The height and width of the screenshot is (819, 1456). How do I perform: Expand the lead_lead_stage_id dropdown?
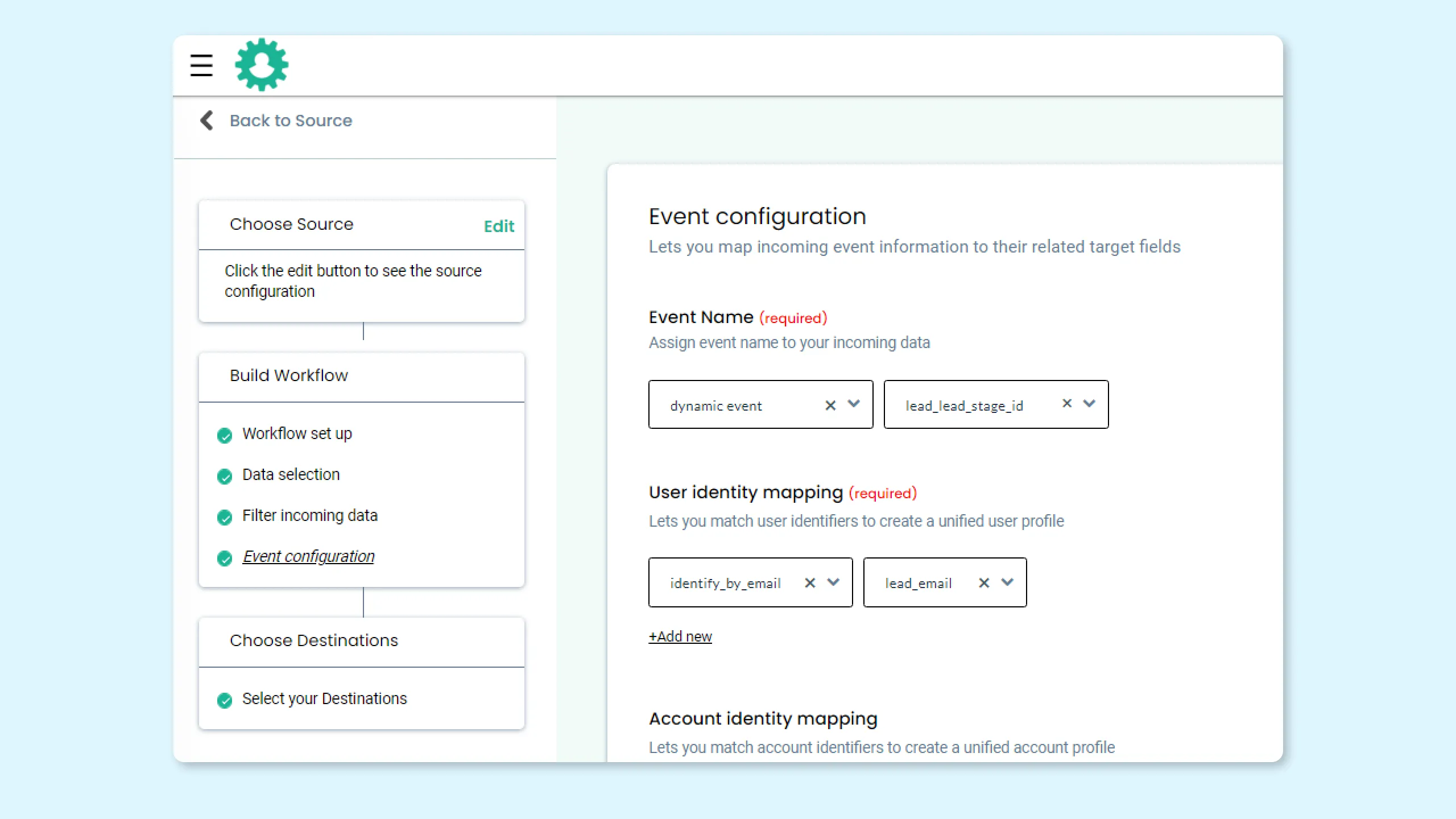pyautogui.click(x=1089, y=403)
